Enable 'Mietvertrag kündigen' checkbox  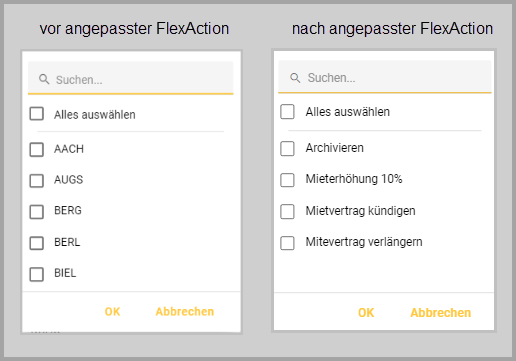(x=287, y=211)
